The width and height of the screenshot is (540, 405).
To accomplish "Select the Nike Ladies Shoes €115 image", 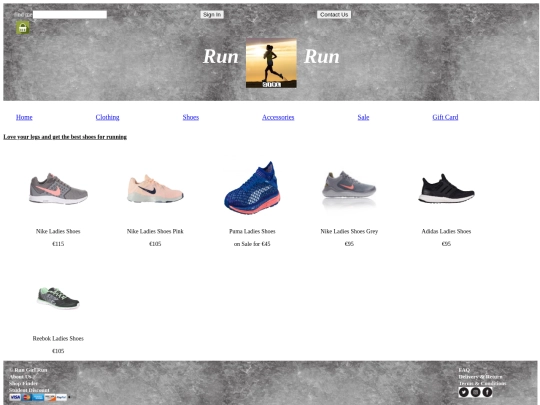I will pyautogui.click(x=58, y=189).
